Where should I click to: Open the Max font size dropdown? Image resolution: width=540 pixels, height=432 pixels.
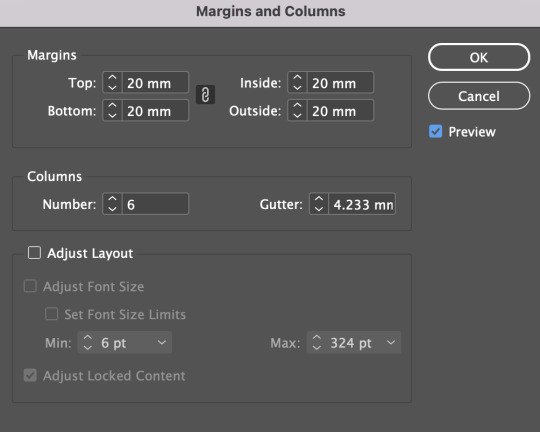[391, 342]
